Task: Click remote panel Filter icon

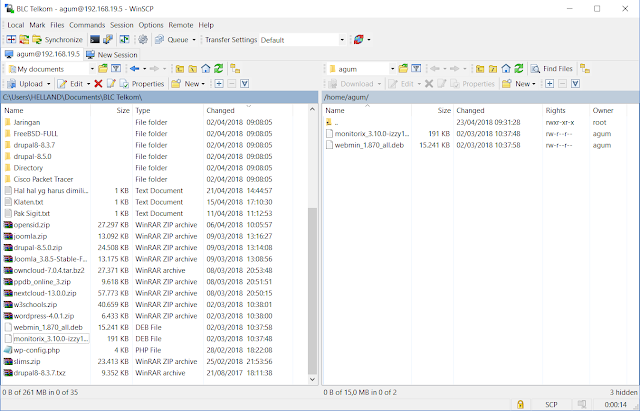Action: coord(416,69)
